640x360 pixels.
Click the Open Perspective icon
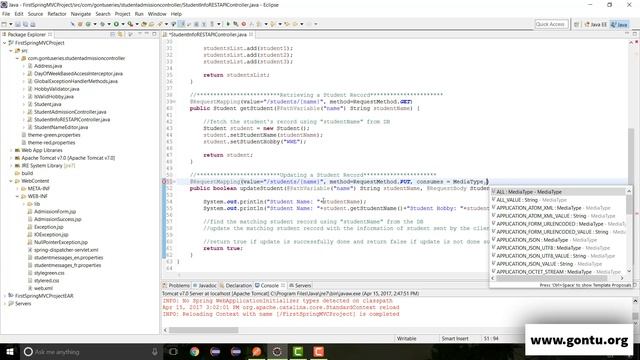click(576, 24)
